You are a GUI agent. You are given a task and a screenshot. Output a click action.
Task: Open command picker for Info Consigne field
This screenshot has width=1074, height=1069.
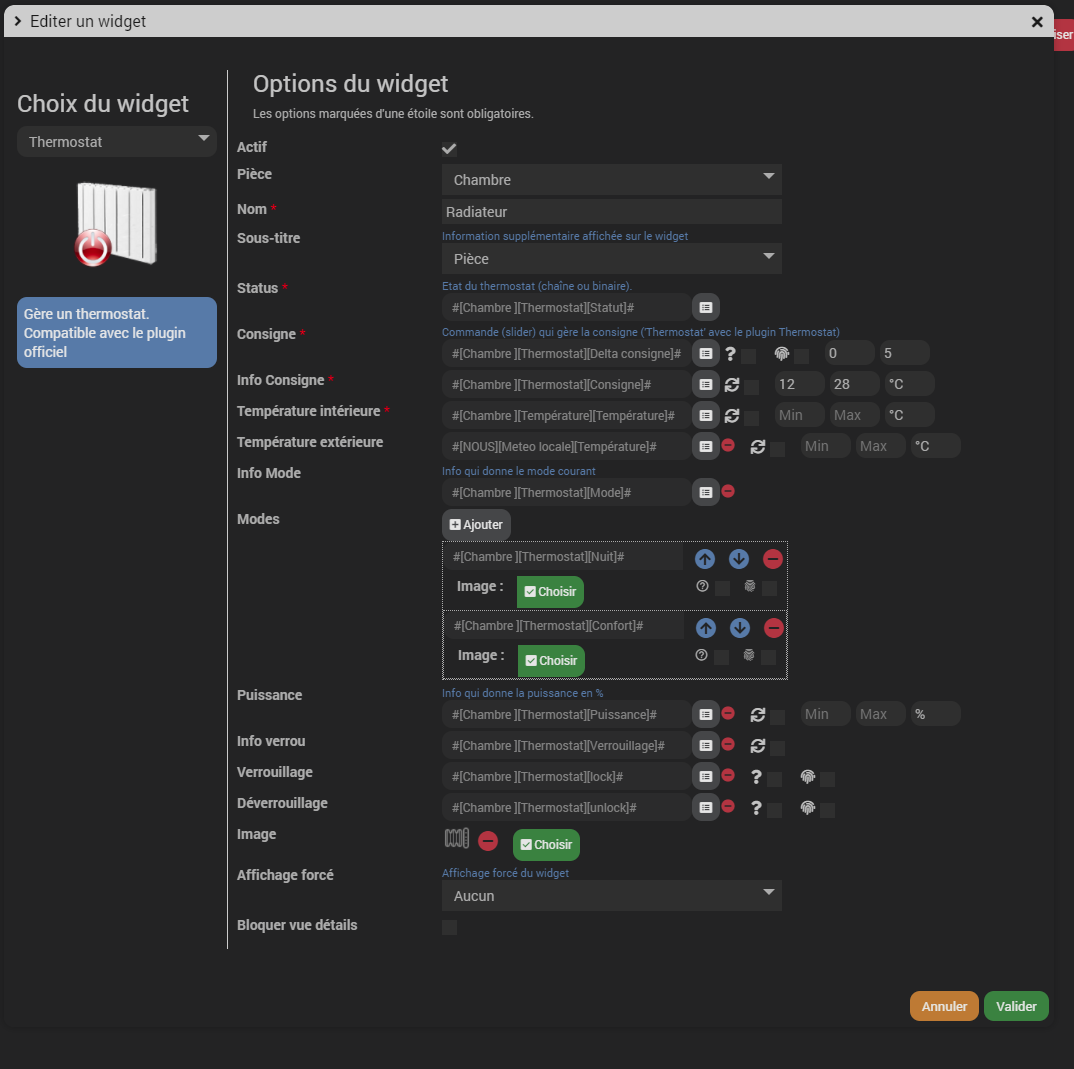click(705, 384)
